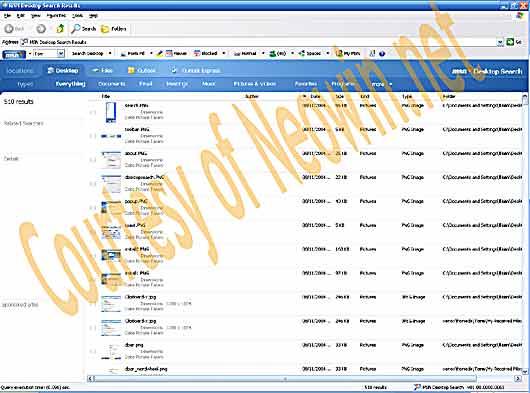The image size is (530, 393).
Task: Open Spaces from the MSN toolbar
Action: [309, 53]
